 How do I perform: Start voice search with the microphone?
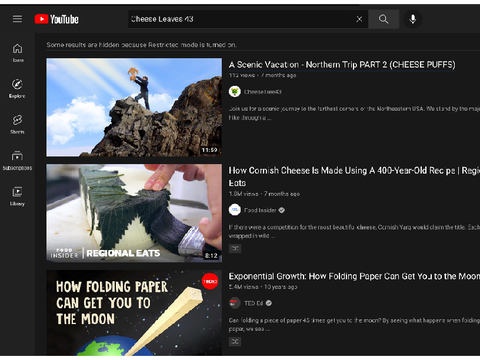click(x=413, y=19)
